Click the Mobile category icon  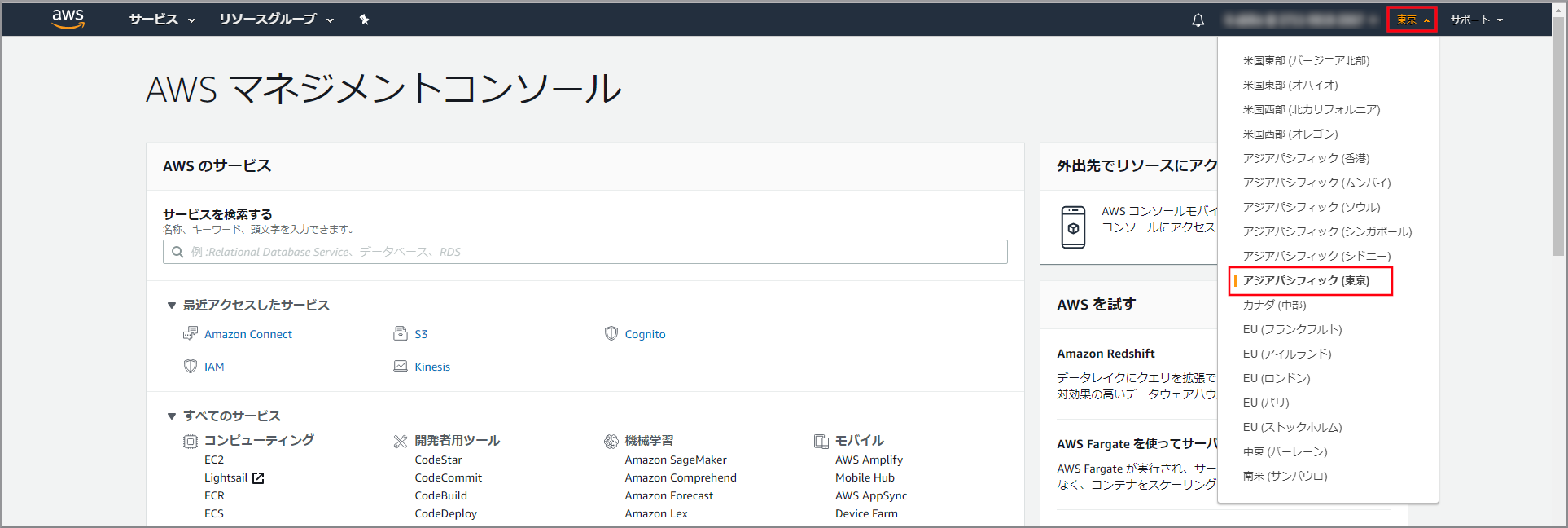click(821, 441)
